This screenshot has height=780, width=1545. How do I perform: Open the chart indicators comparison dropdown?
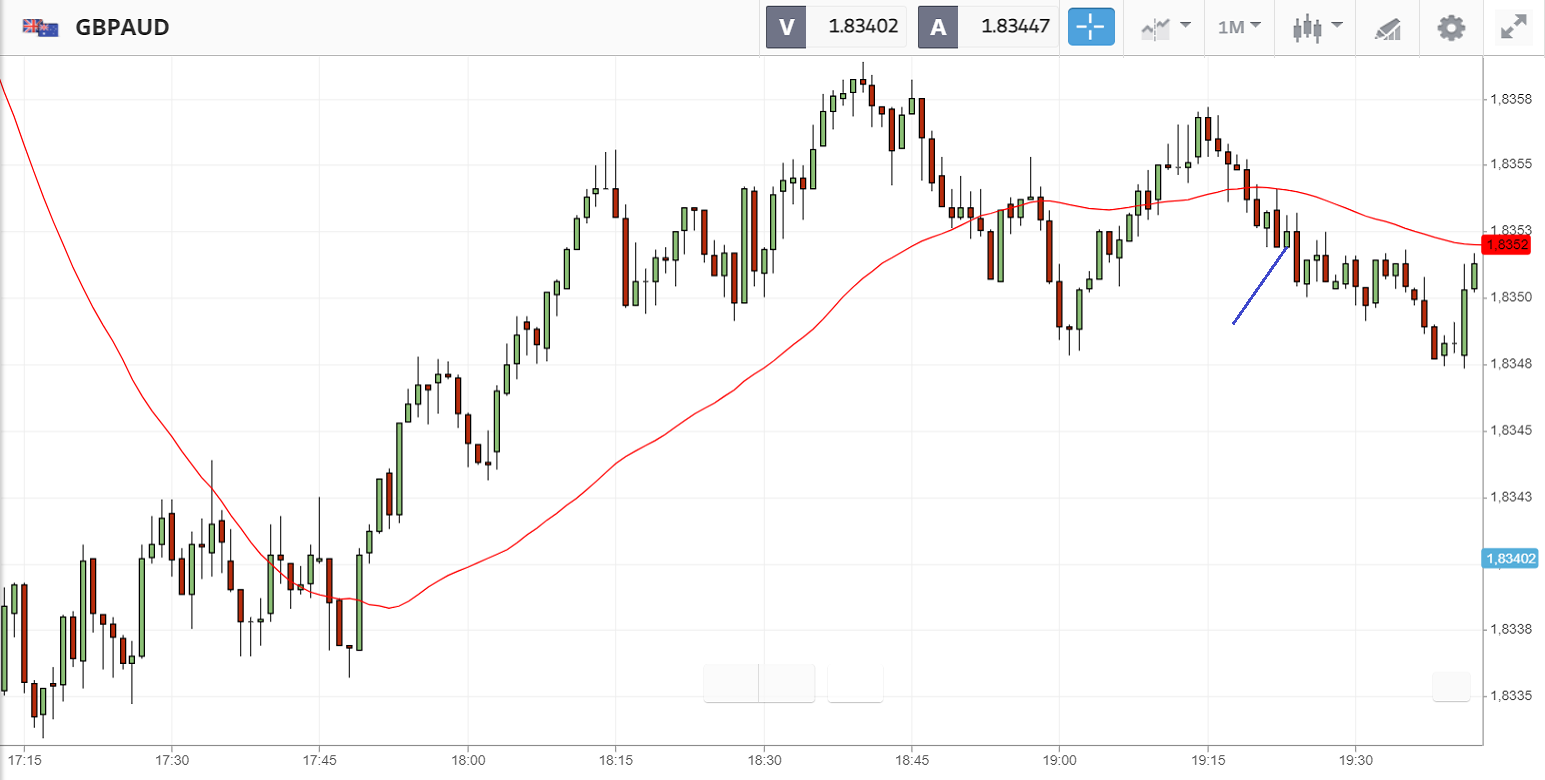click(1165, 27)
